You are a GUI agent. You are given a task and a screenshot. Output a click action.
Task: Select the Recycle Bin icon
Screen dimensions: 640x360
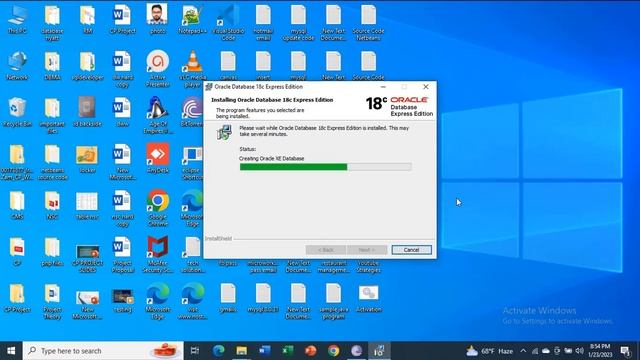(x=17, y=112)
